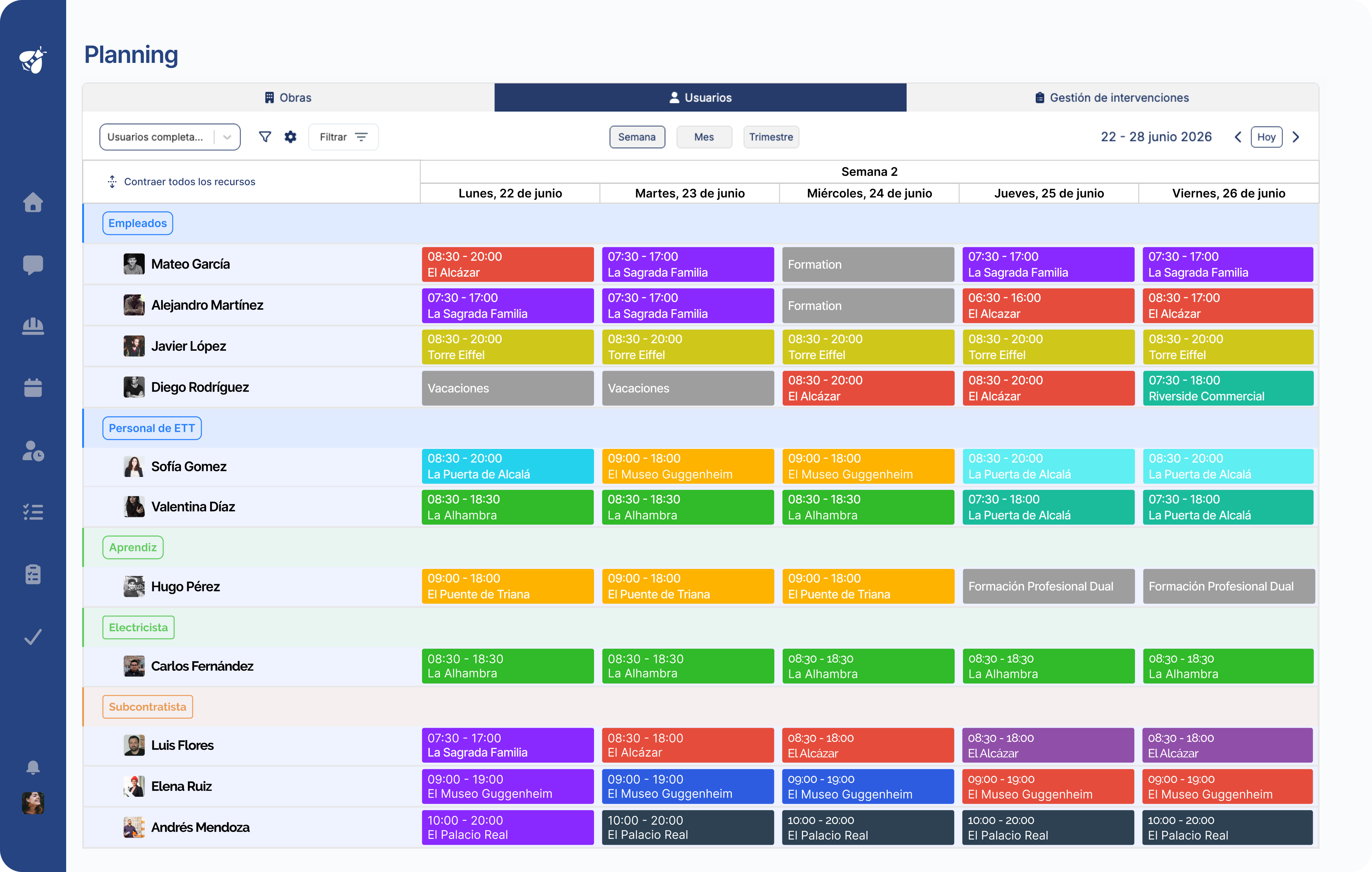Select the Mes view
Viewport: 1372px width, 872px height.
point(704,137)
